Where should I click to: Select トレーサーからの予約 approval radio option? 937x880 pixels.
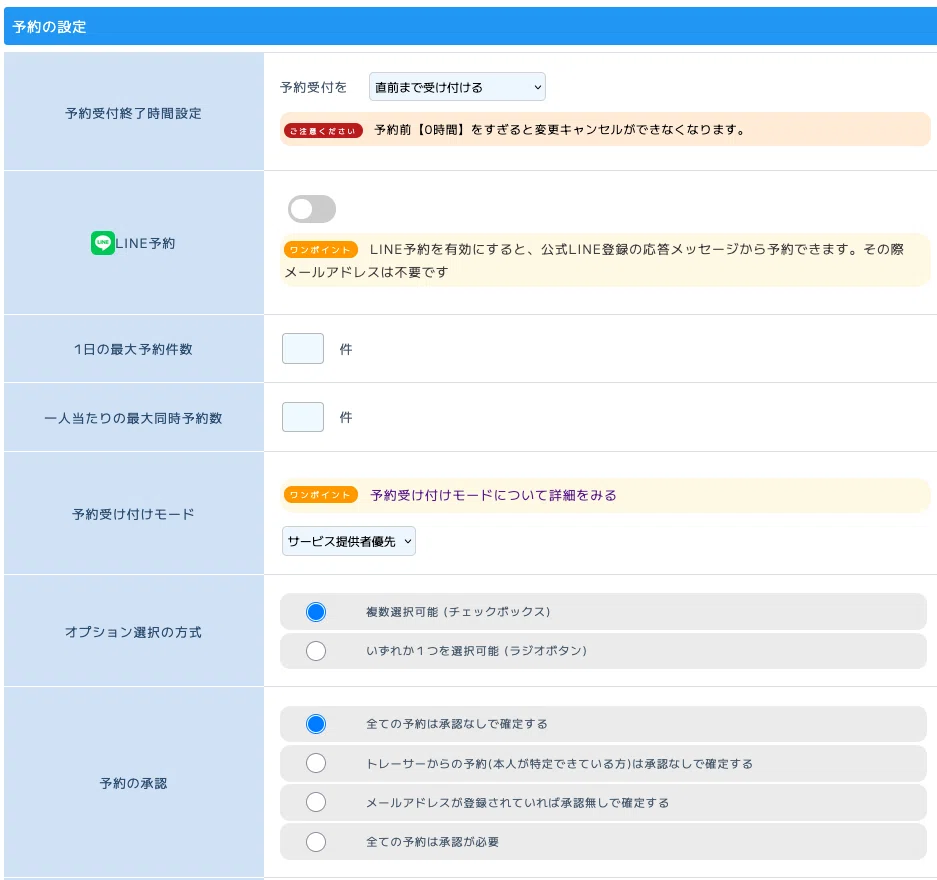(316, 763)
